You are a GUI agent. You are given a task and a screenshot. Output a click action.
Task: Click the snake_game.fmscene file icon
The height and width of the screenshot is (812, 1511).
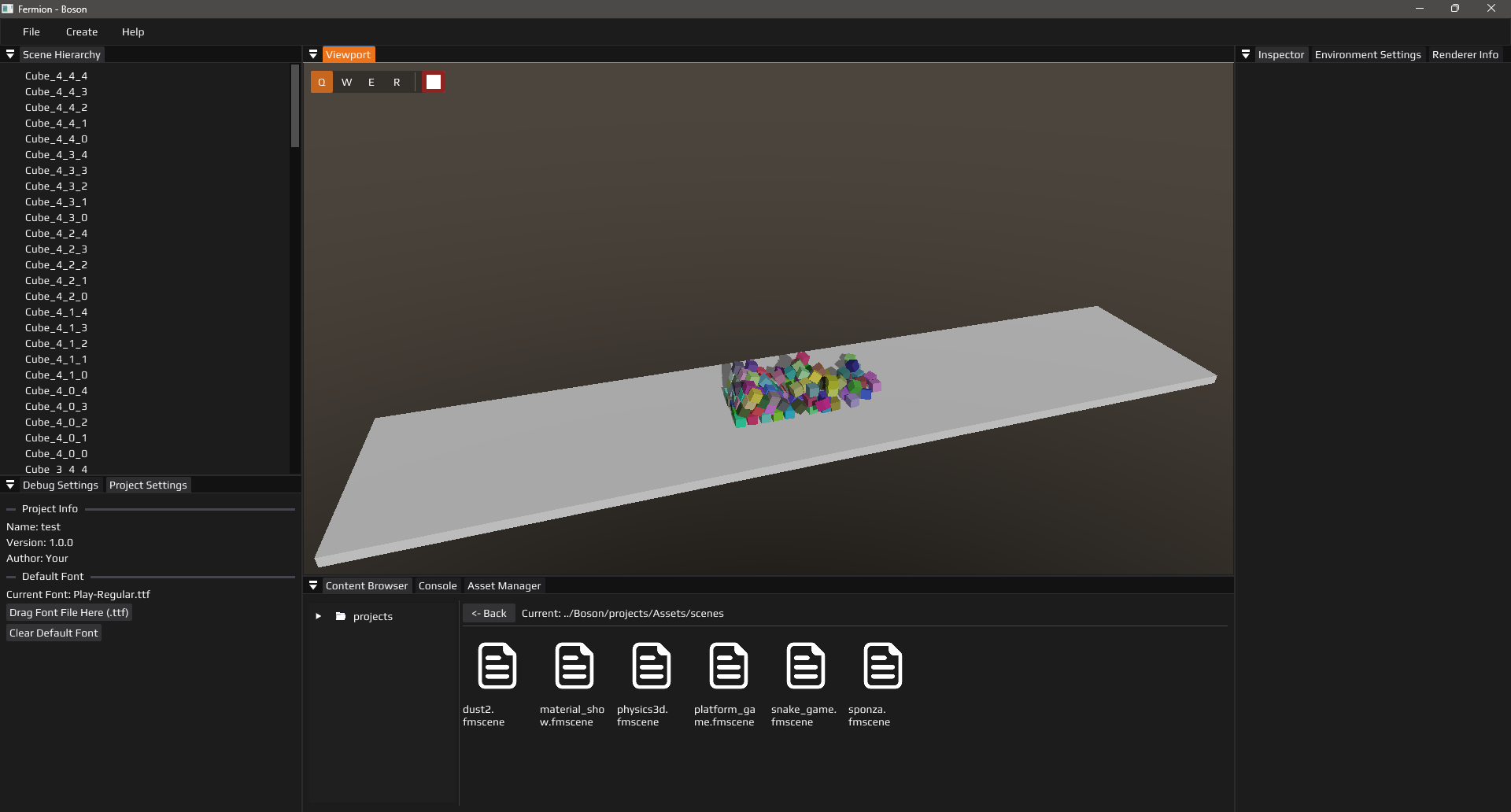[806, 666]
